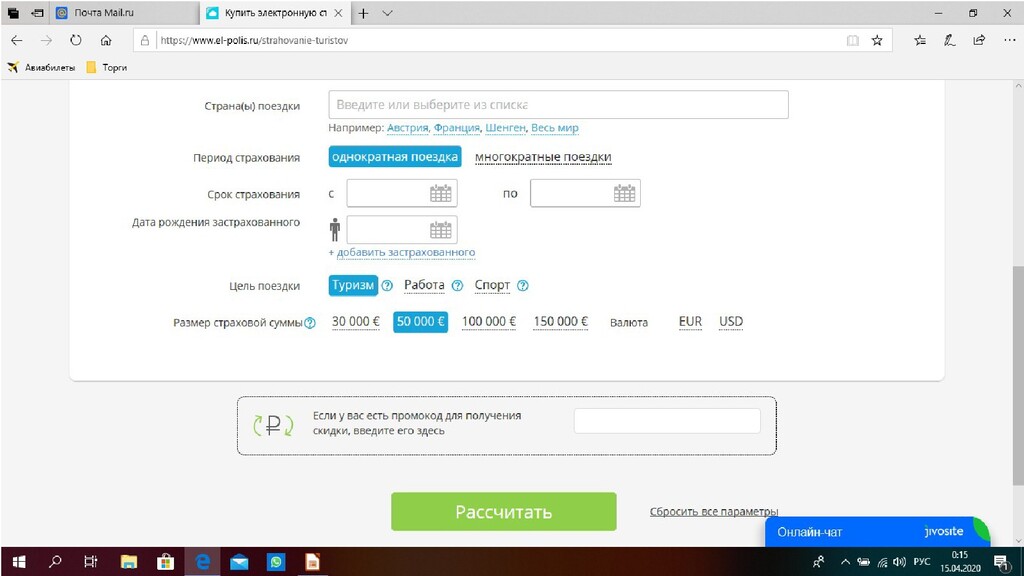Close the Купить электронную tab
The image size is (1024, 576).
[338, 13]
